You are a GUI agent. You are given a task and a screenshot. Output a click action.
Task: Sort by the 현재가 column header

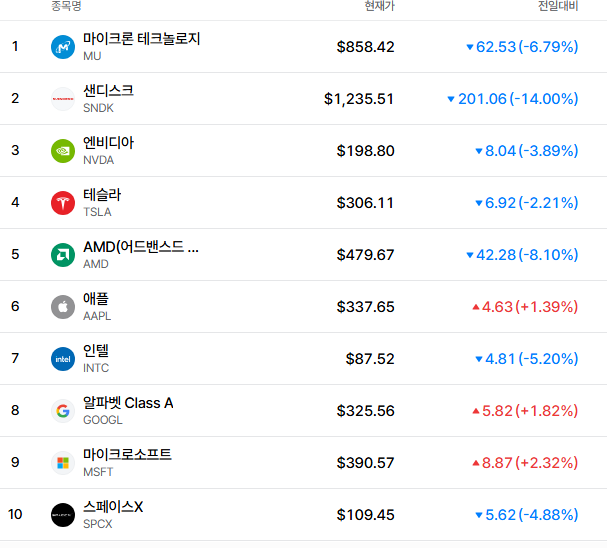click(x=379, y=6)
